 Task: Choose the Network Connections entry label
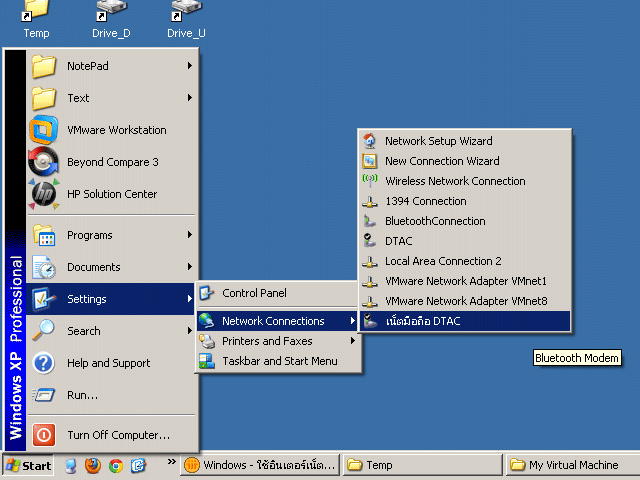(x=273, y=321)
